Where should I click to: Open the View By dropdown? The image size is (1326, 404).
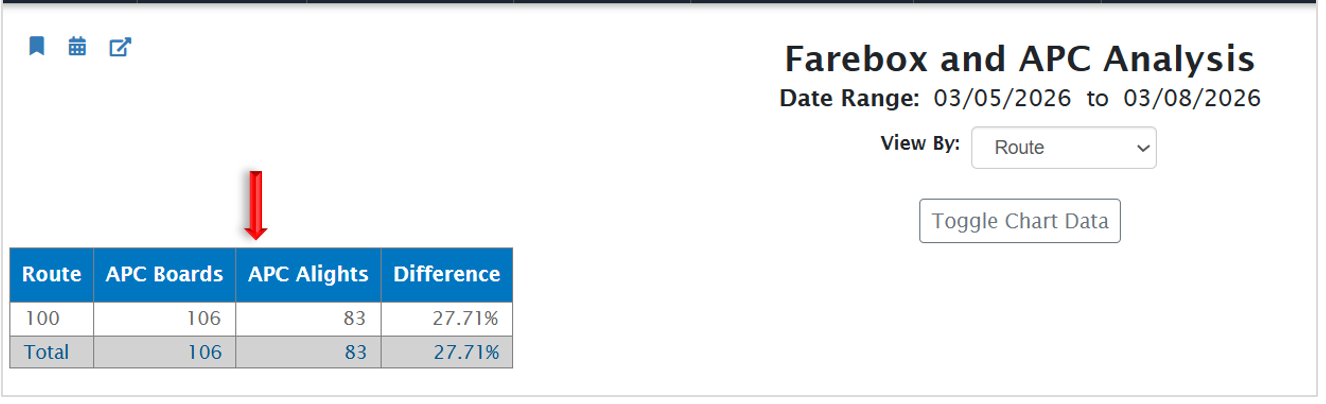coord(1063,148)
